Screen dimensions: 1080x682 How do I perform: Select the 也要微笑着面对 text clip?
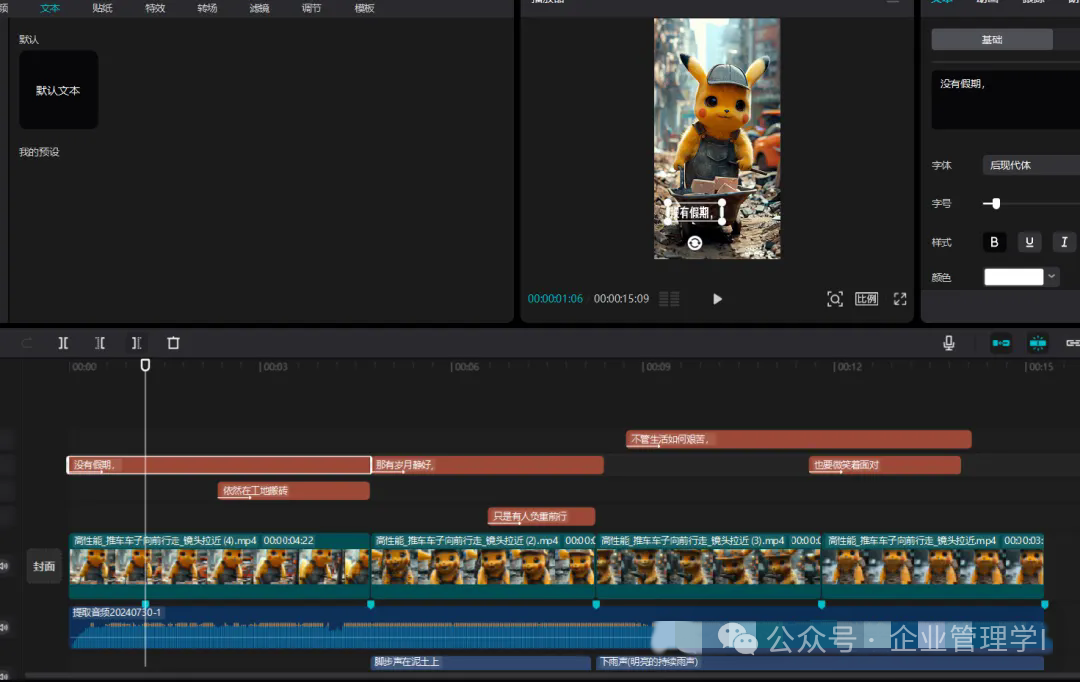click(x=884, y=465)
